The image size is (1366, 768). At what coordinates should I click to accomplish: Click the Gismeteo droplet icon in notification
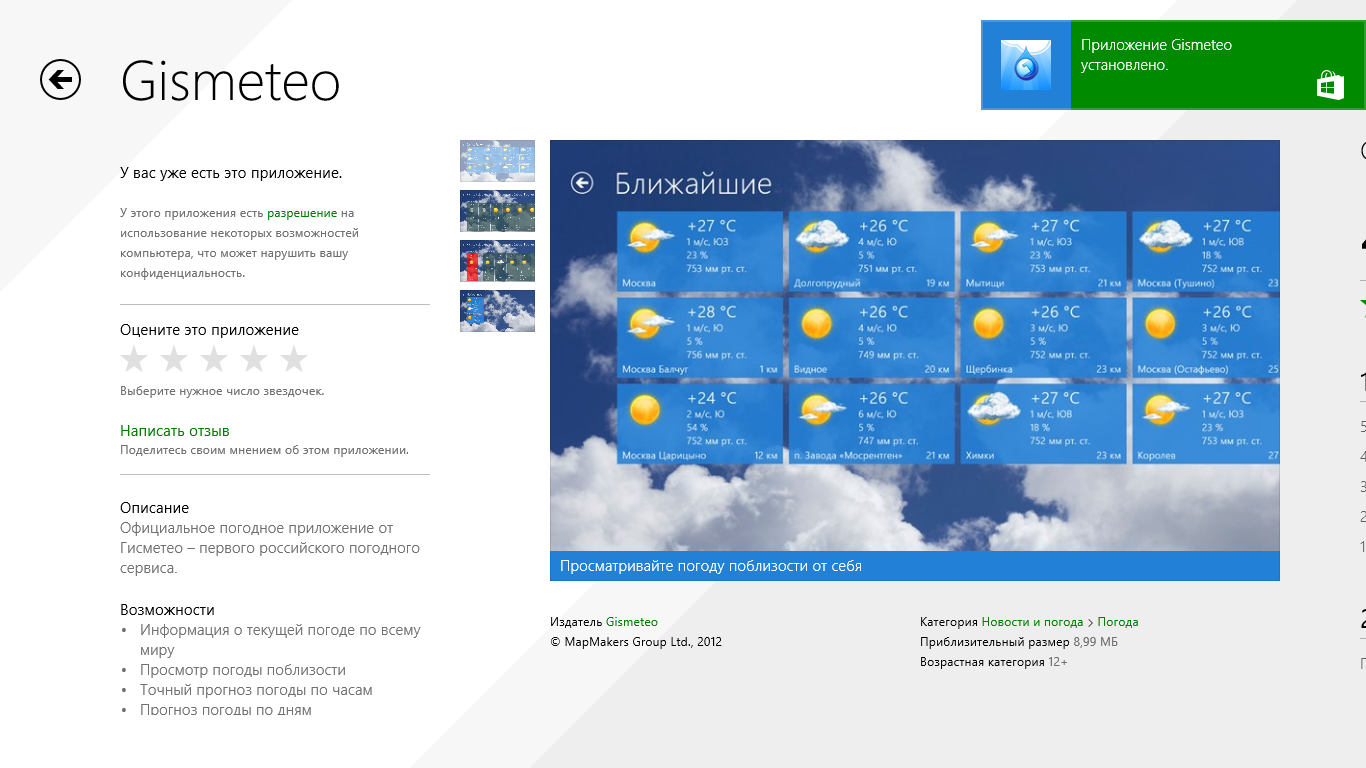tap(1026, 65)
